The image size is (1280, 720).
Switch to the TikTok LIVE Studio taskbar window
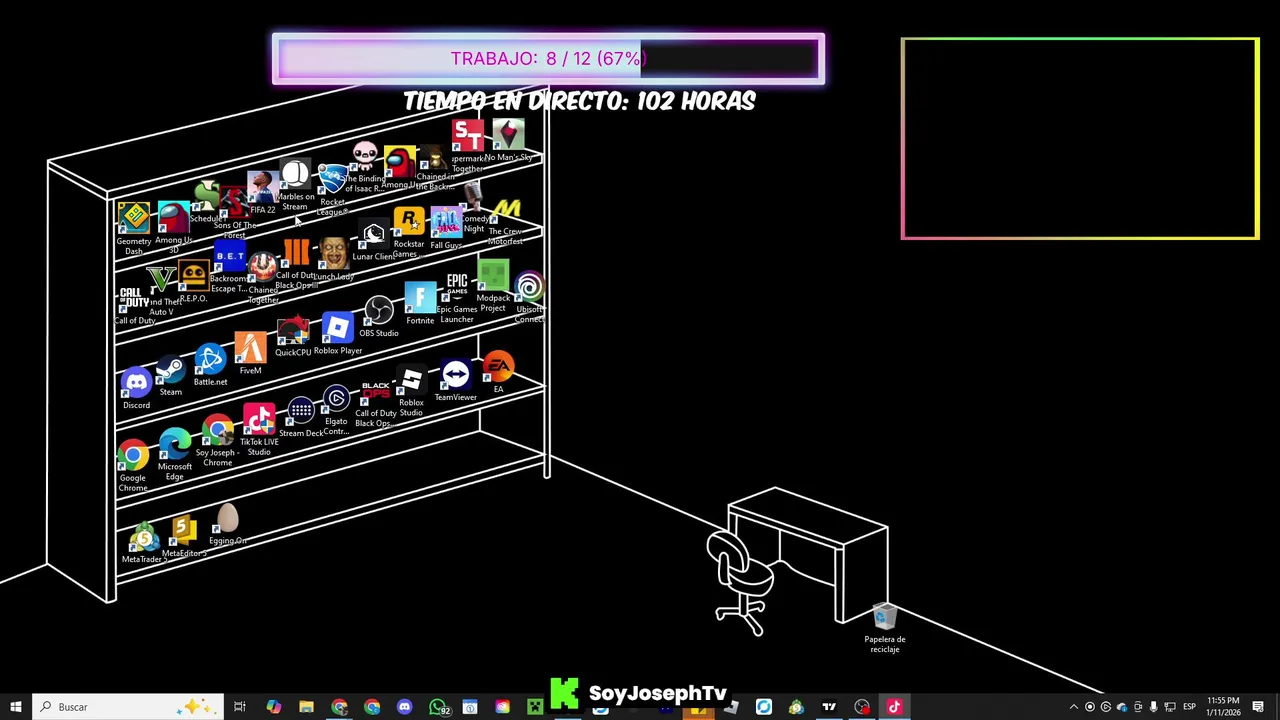point(895,707)
